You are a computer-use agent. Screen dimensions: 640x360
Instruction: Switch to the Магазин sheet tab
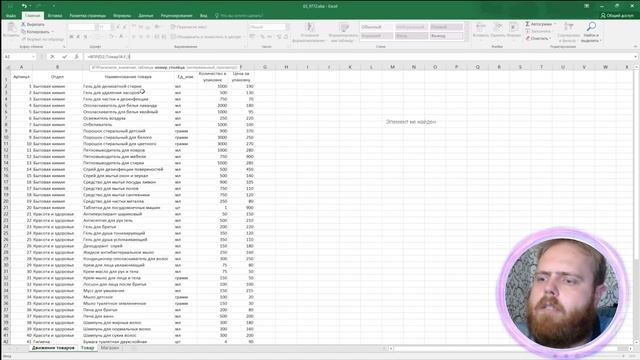pos(110,348)
